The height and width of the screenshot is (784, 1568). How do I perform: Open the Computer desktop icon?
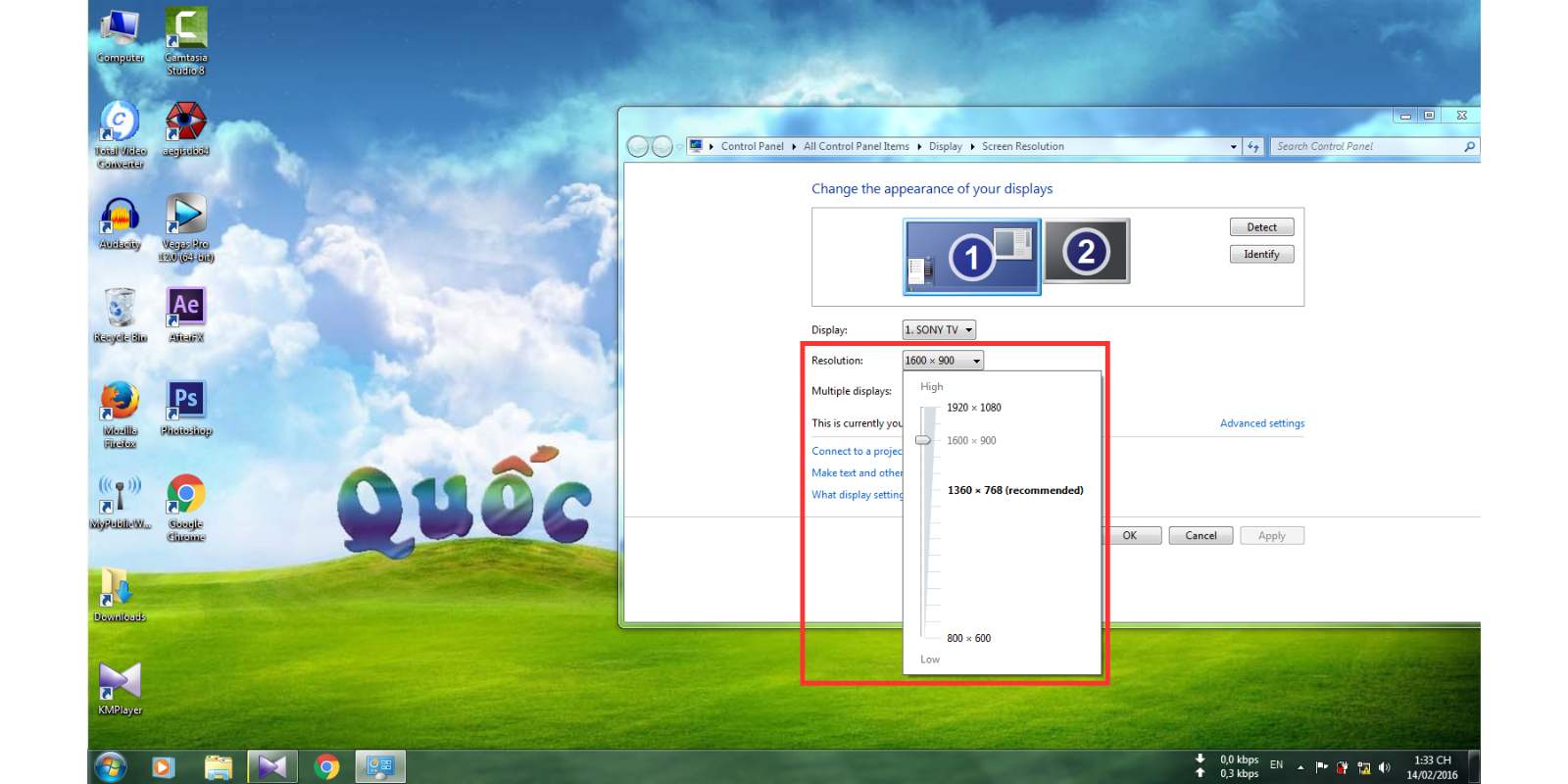click(120, 37)
